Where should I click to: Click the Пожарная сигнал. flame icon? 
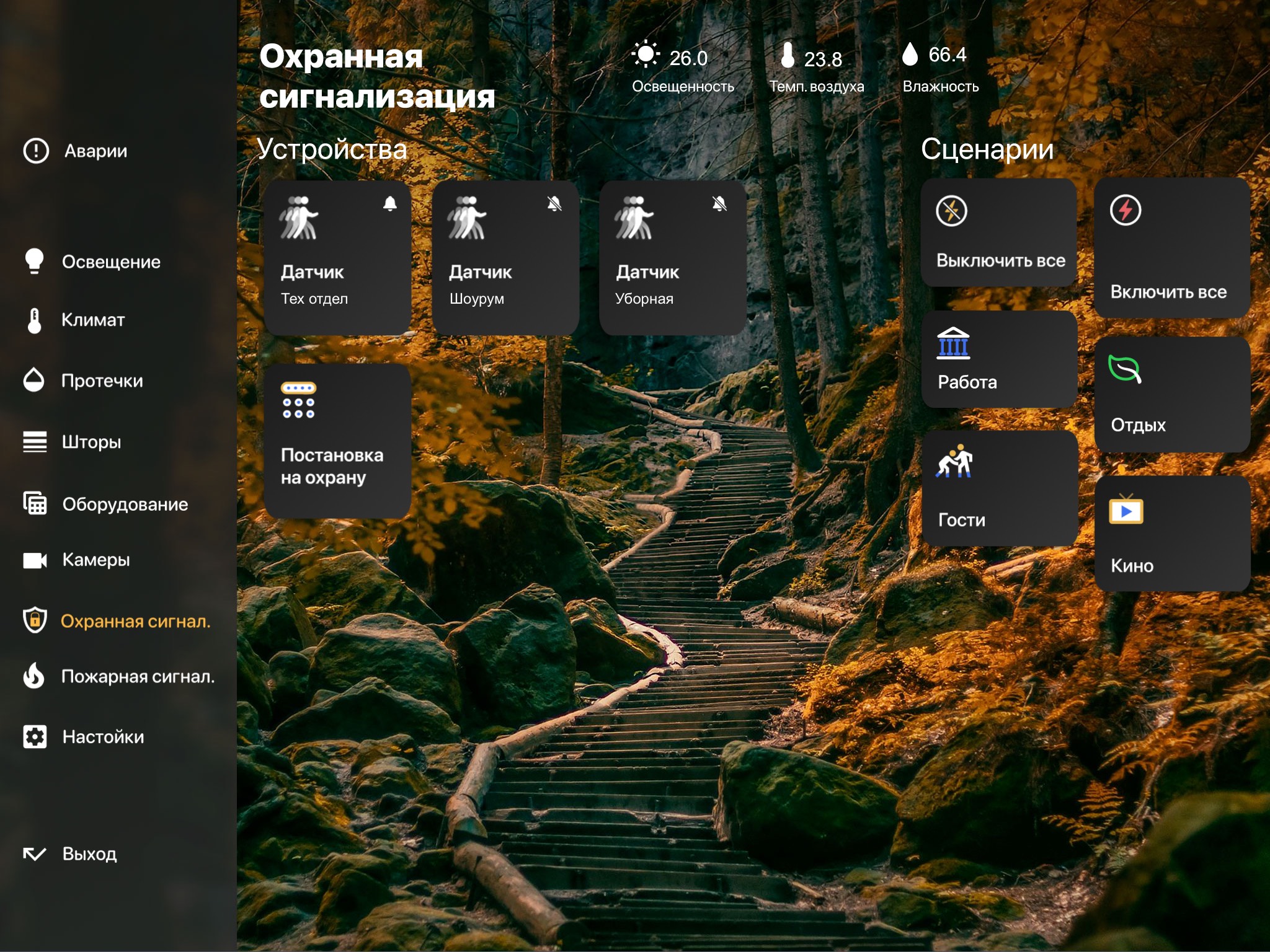(x=34, y=676)
